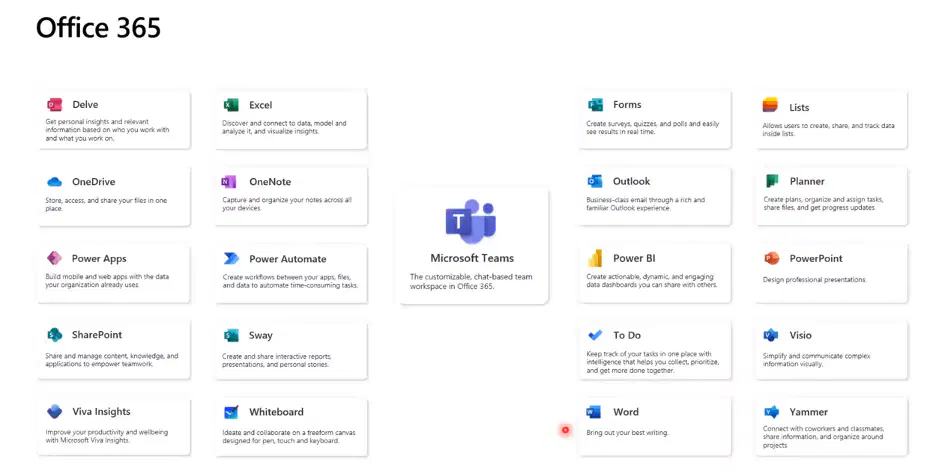Screen dimensions: 936x472
Task: Select the To Do card title
Action: point(627,335)
